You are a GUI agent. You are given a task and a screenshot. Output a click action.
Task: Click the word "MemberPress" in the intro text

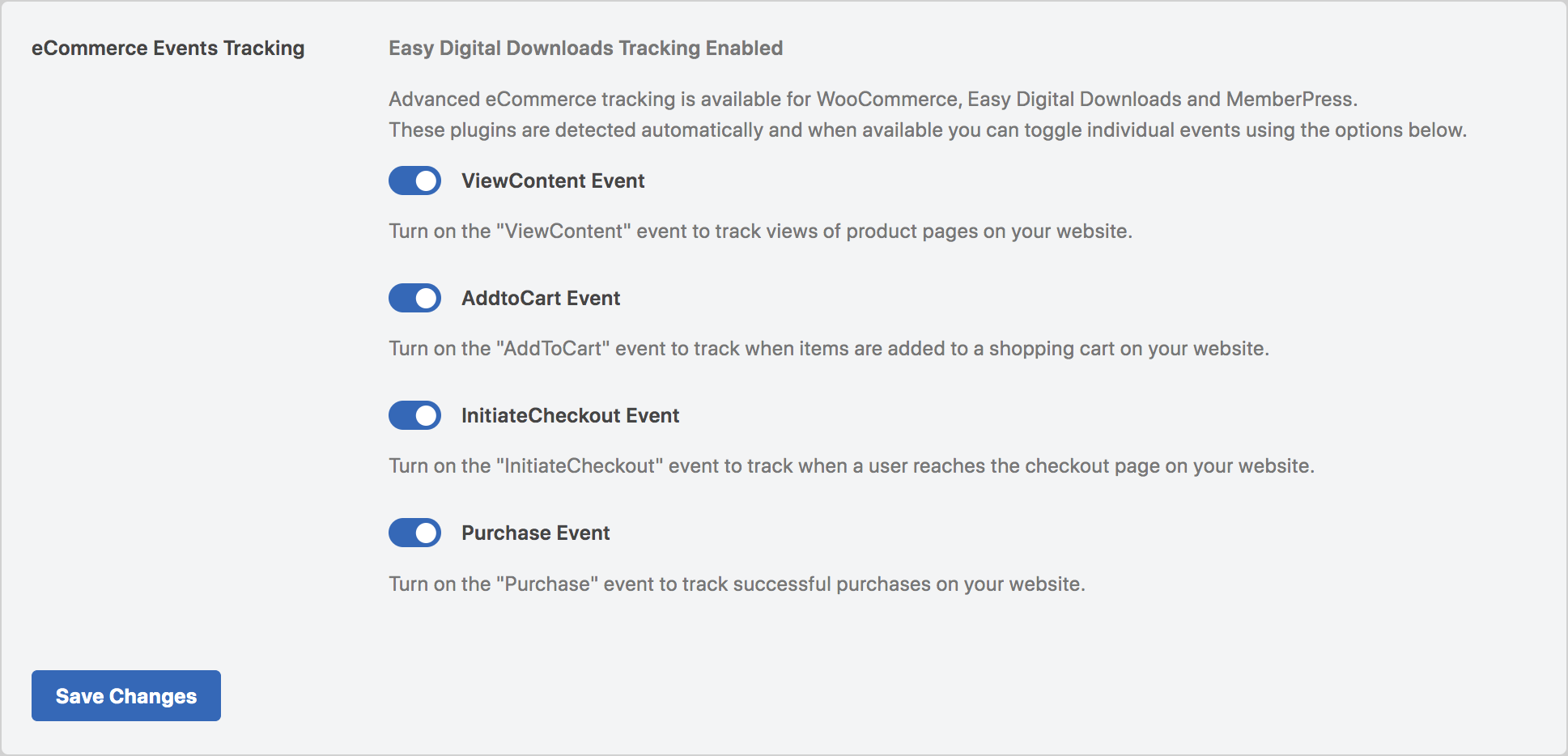(1290, 99)
